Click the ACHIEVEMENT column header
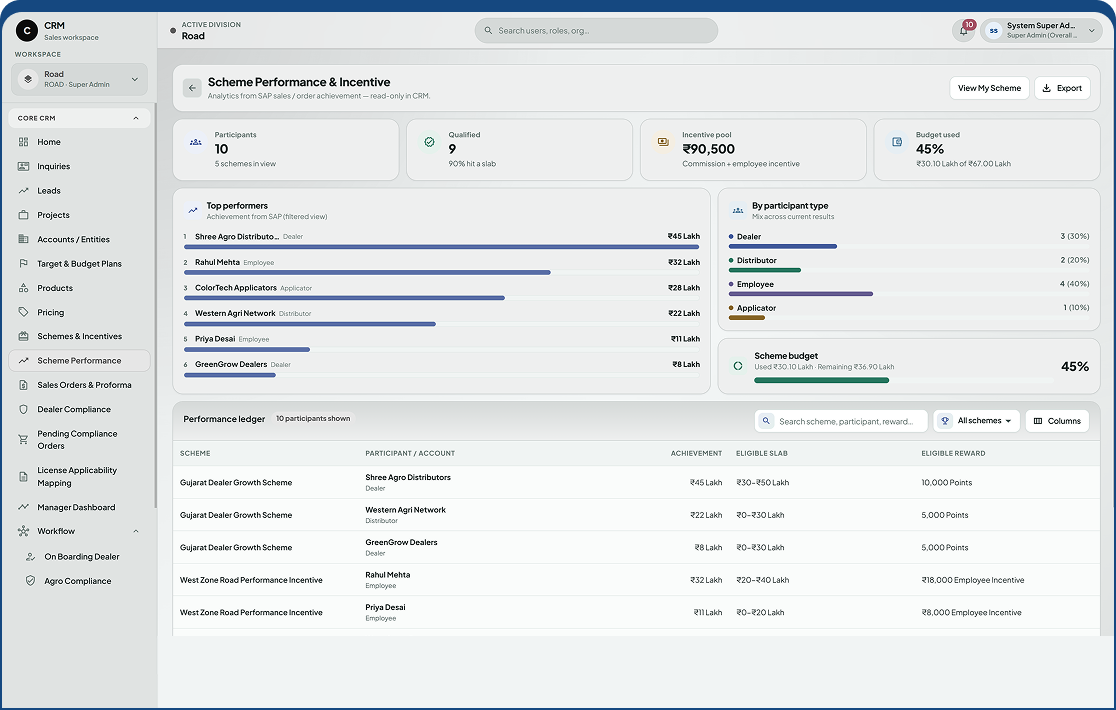The image size is (1116, 710). [x=696, y=453]
